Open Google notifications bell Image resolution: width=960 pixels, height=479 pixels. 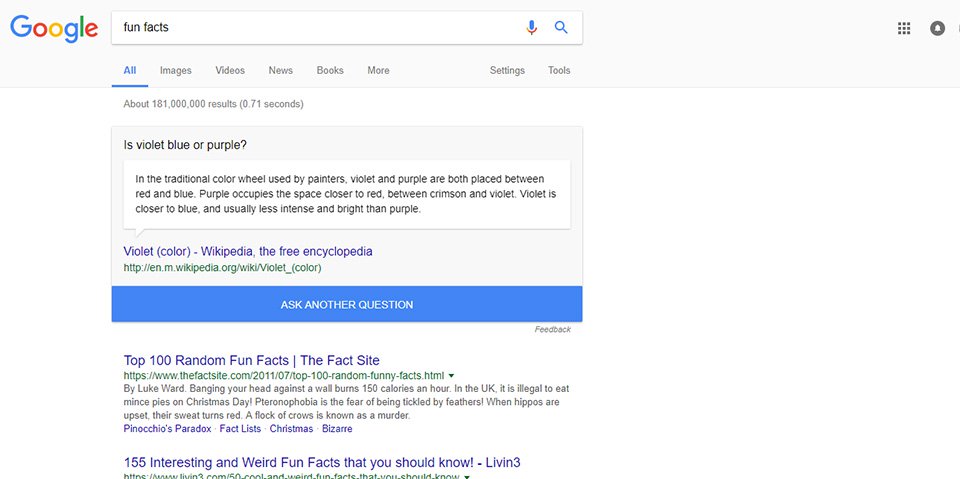point(937,28)
